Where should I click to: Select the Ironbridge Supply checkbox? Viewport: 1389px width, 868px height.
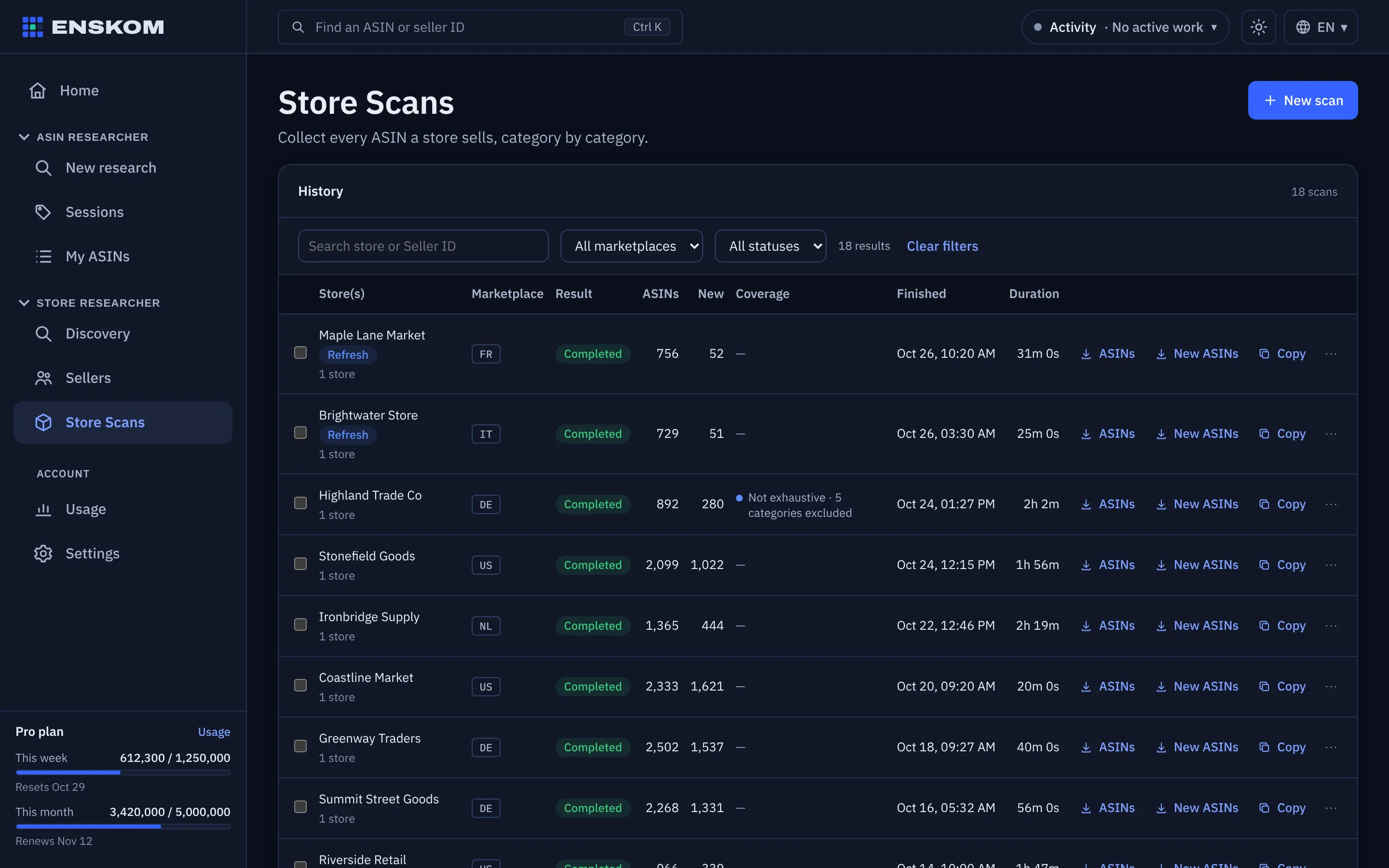pyautogui.click(x=300, y=624)
